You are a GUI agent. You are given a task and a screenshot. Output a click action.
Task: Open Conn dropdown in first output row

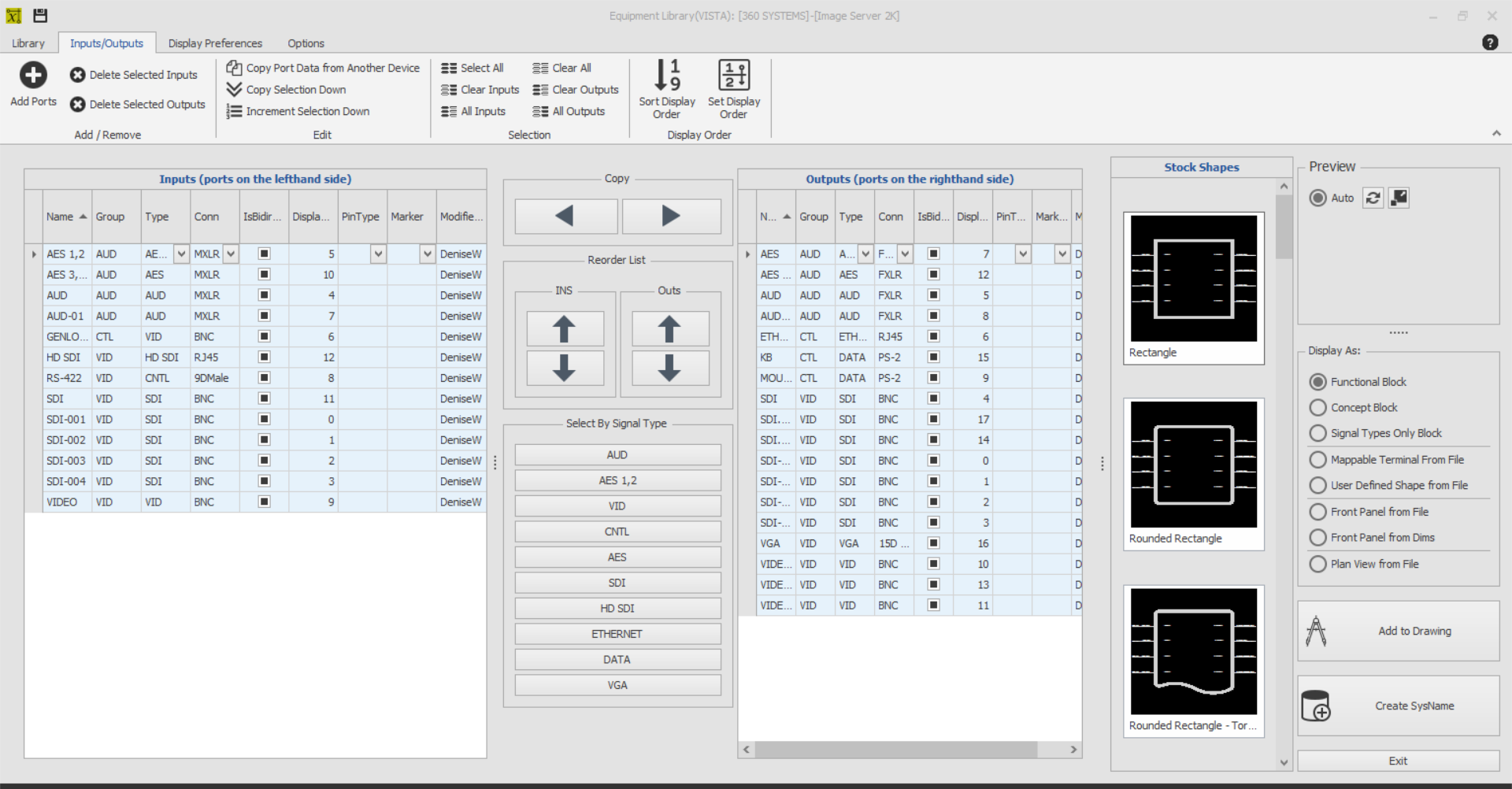(905, 254)
